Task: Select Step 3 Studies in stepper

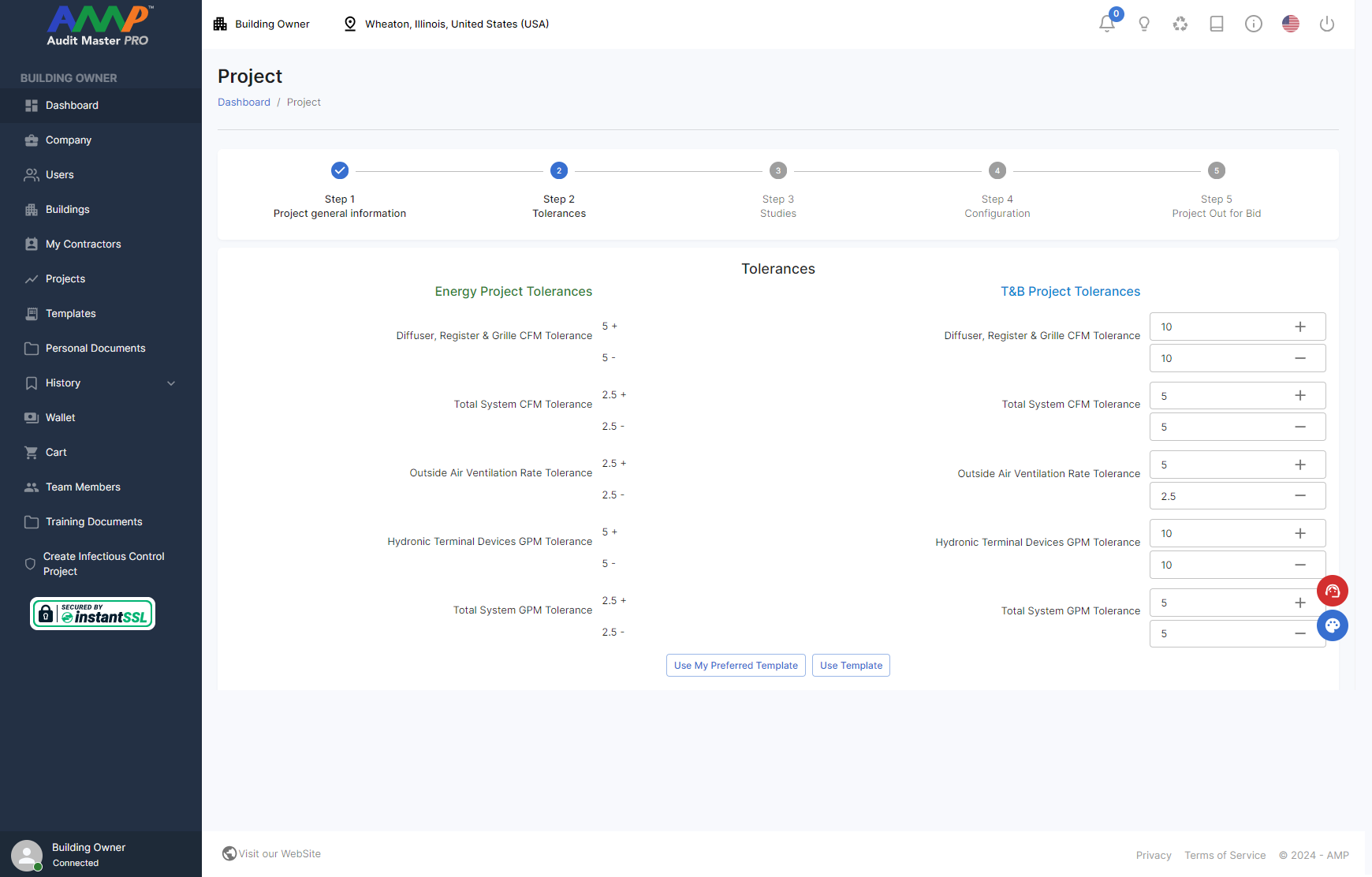Action: pos(777,171)
